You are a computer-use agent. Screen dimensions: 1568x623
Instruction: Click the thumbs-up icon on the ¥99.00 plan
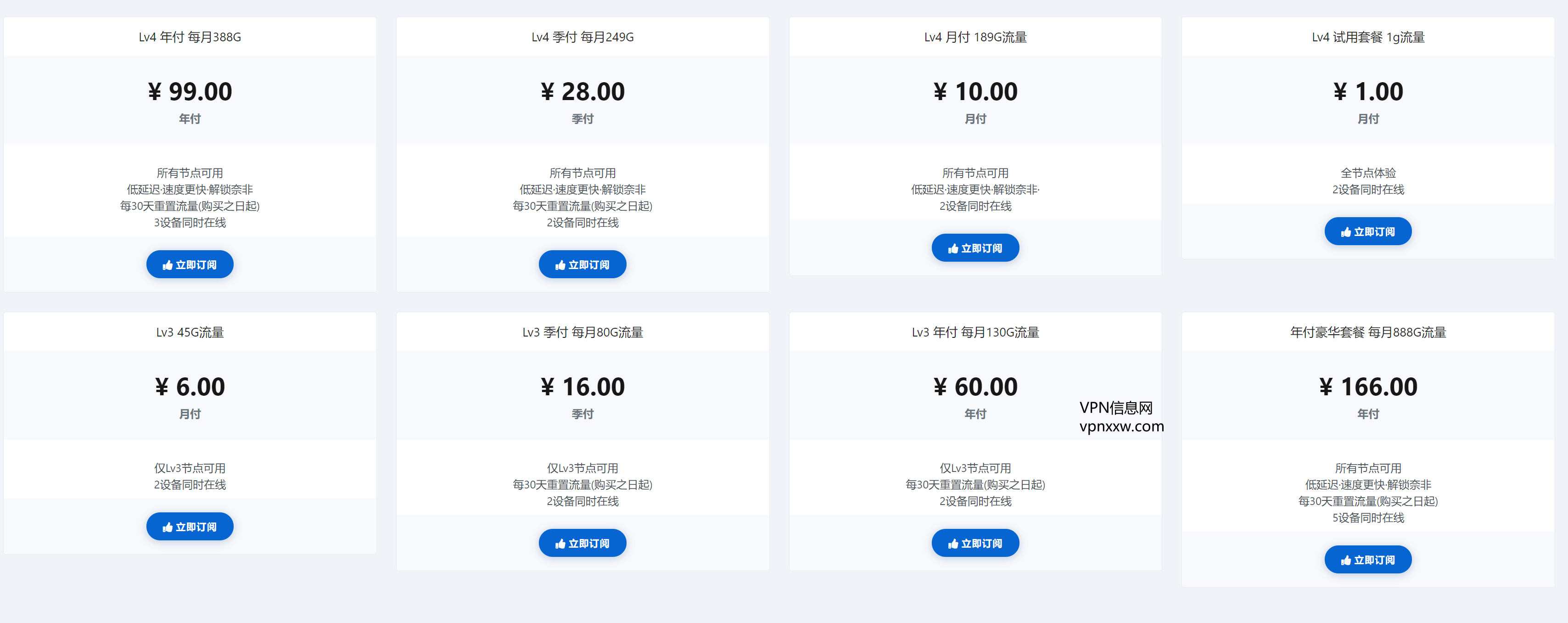[168, 265]
